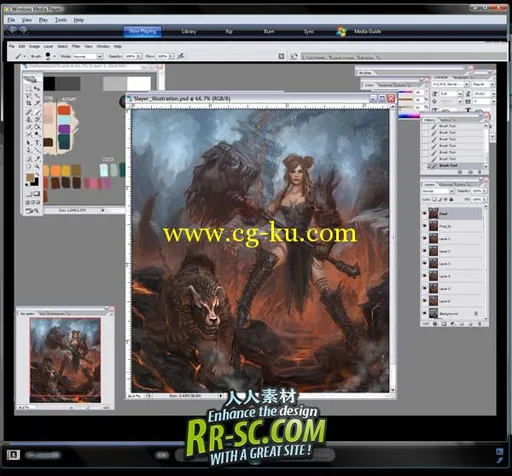Switch to the History panel tab
512x476 pixels.
(430, 120)
